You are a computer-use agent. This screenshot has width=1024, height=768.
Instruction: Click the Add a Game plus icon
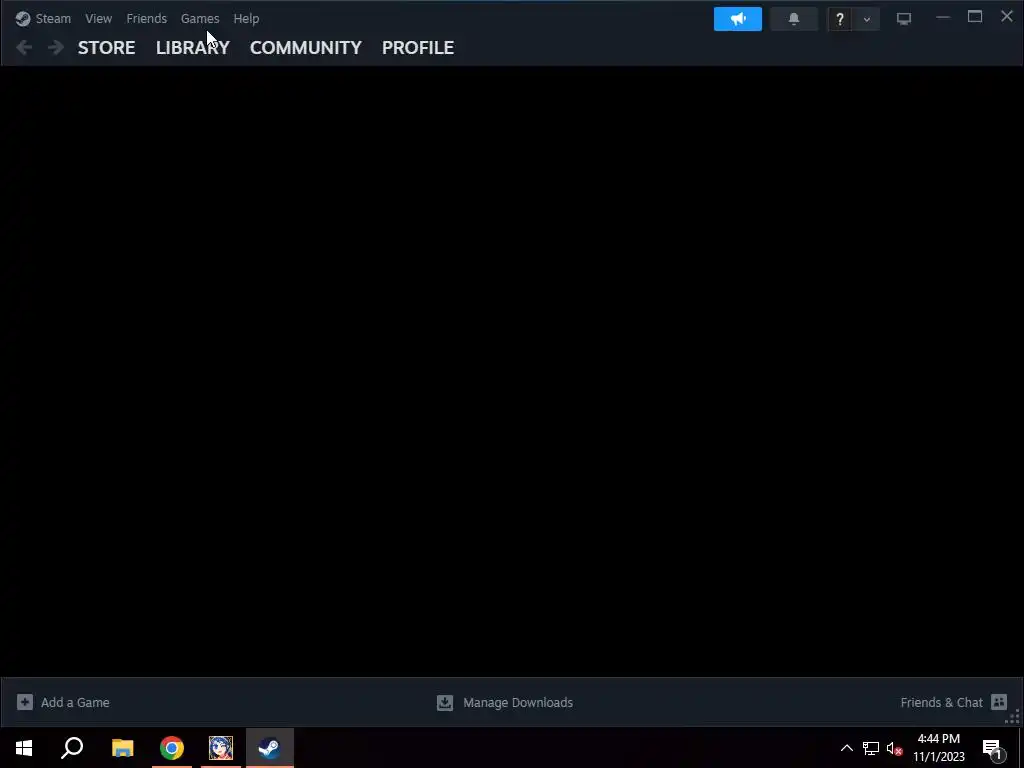[25, 702]
